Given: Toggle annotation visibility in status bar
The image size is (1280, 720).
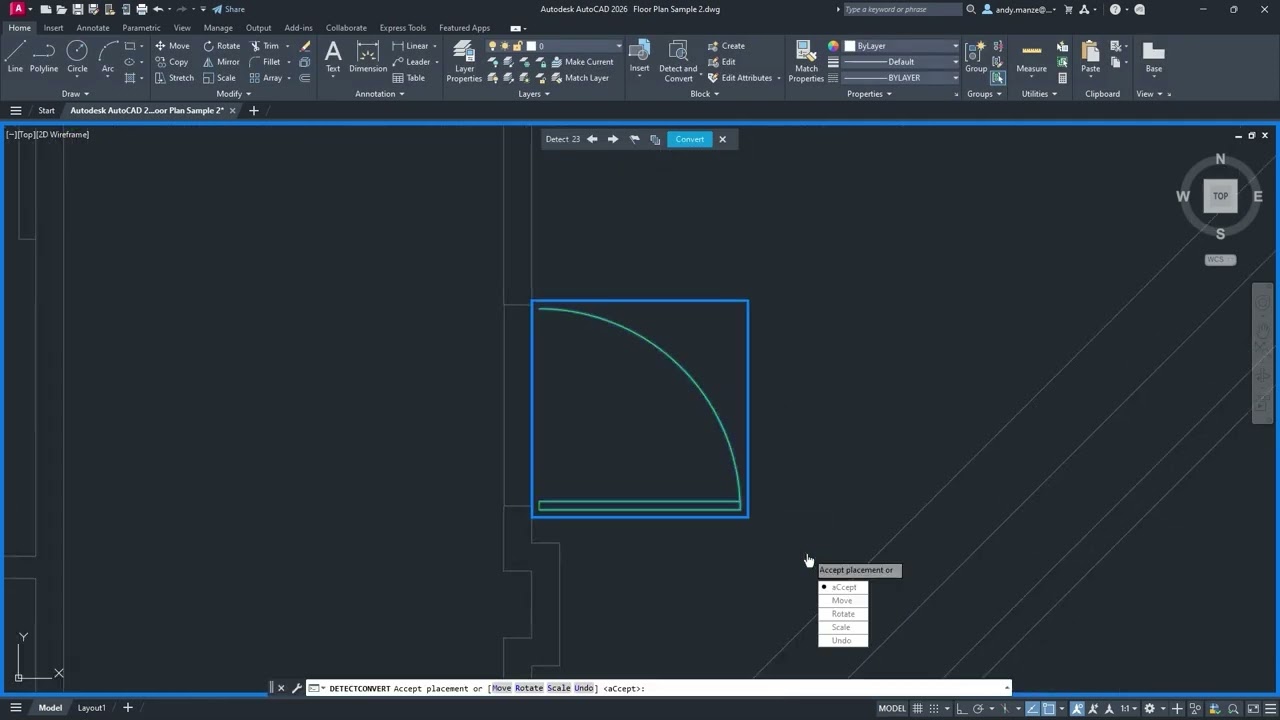Looking at the screenshot, I should pyautogui.click(x=1079, y=708).
